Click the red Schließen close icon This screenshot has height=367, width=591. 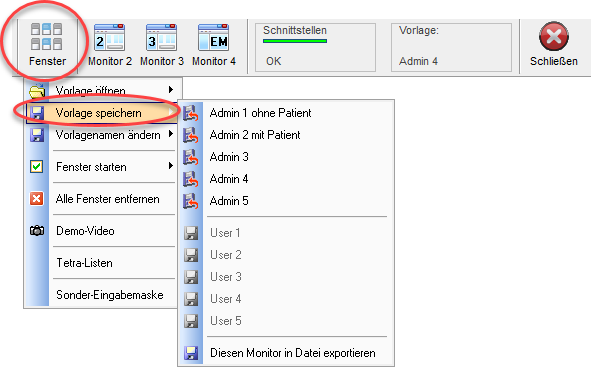pyautogui.click(x=554, y=36)
